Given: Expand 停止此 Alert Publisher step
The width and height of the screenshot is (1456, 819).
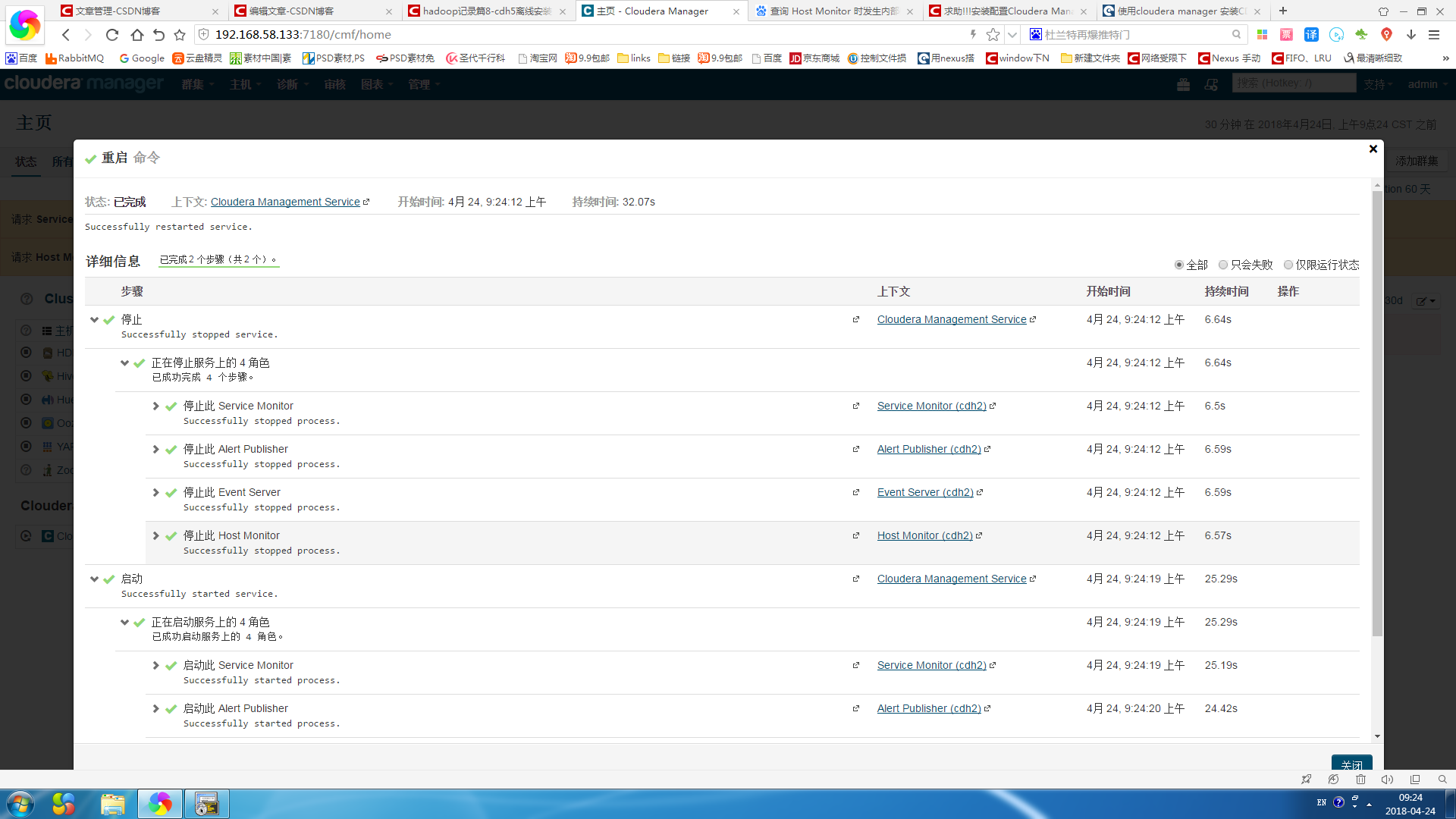Looking at the screenshot, I should 155,450.
